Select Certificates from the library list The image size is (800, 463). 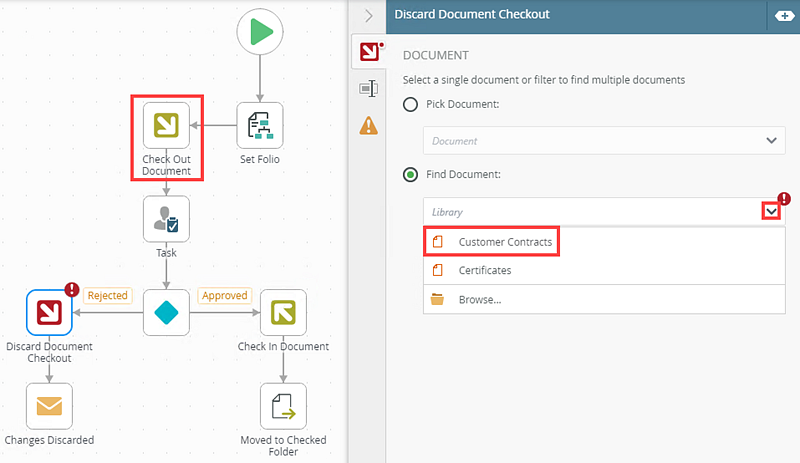pyautogui.click(x=484, y=270)
